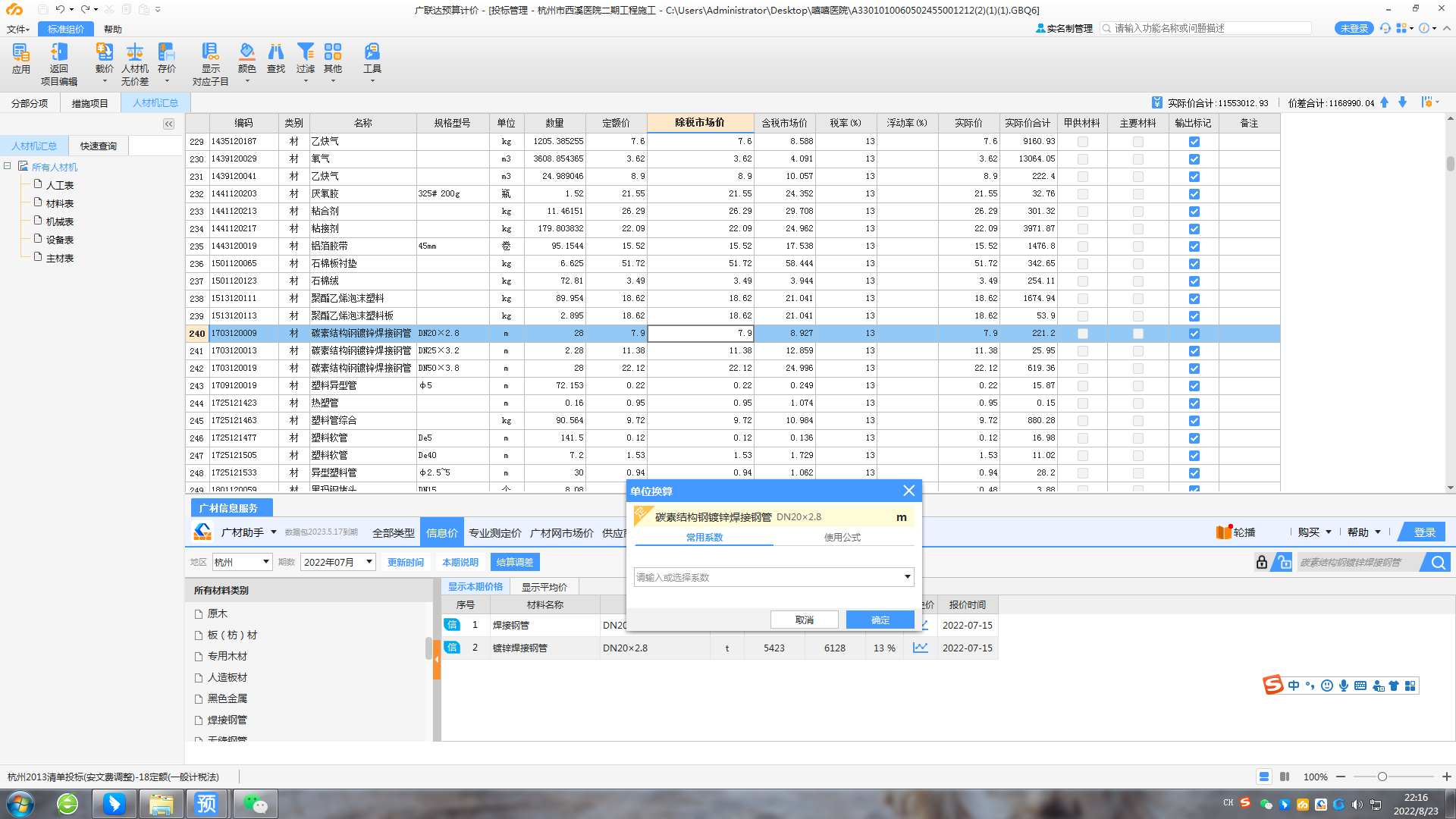Toggle 输出标记 checkbox for row 240
The height and width of the screenshot is (819, 1456).
pyautogui.click(x=1194, y=334)
